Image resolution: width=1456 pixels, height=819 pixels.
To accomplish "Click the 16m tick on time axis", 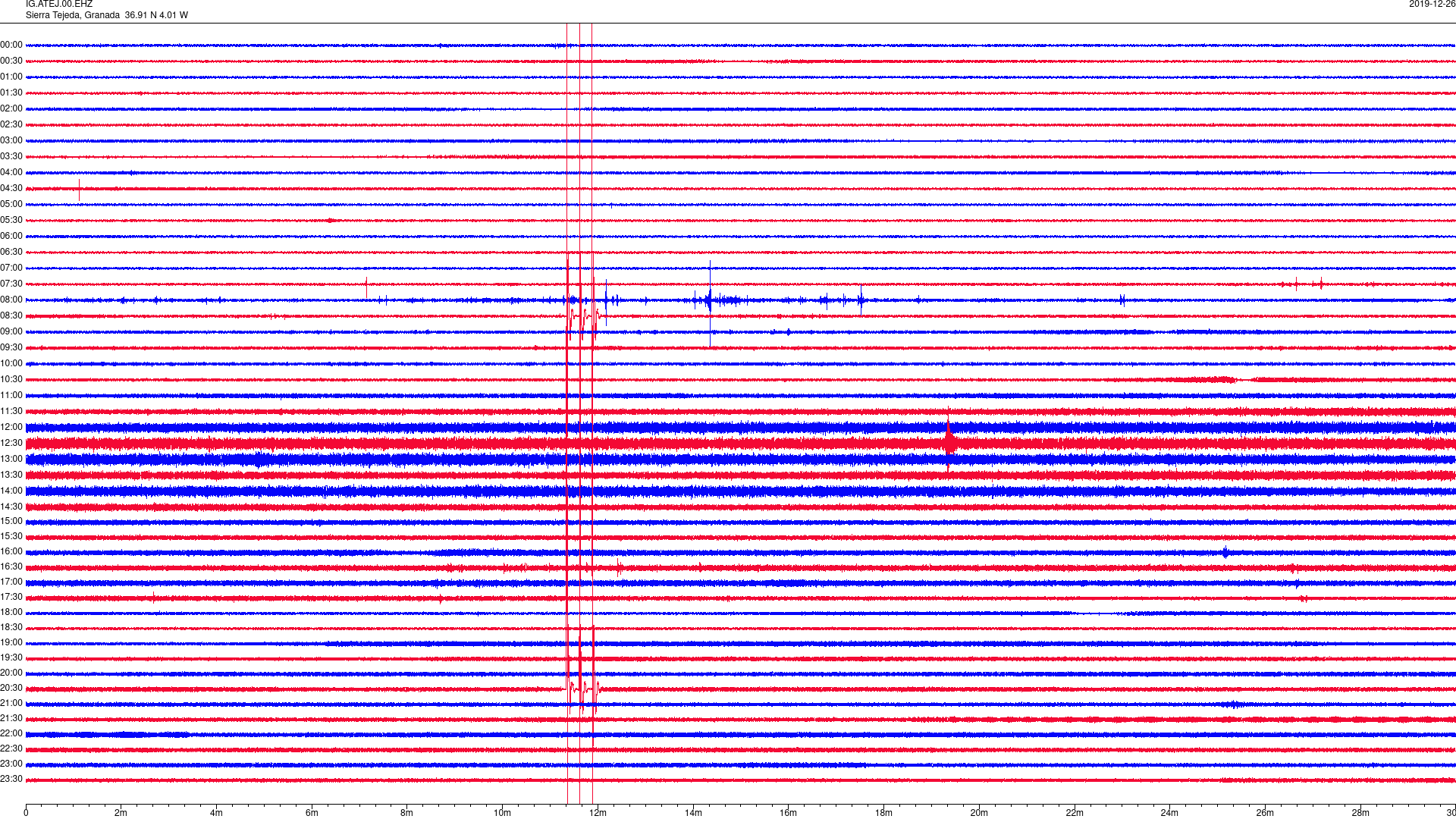I will point(789,813).
